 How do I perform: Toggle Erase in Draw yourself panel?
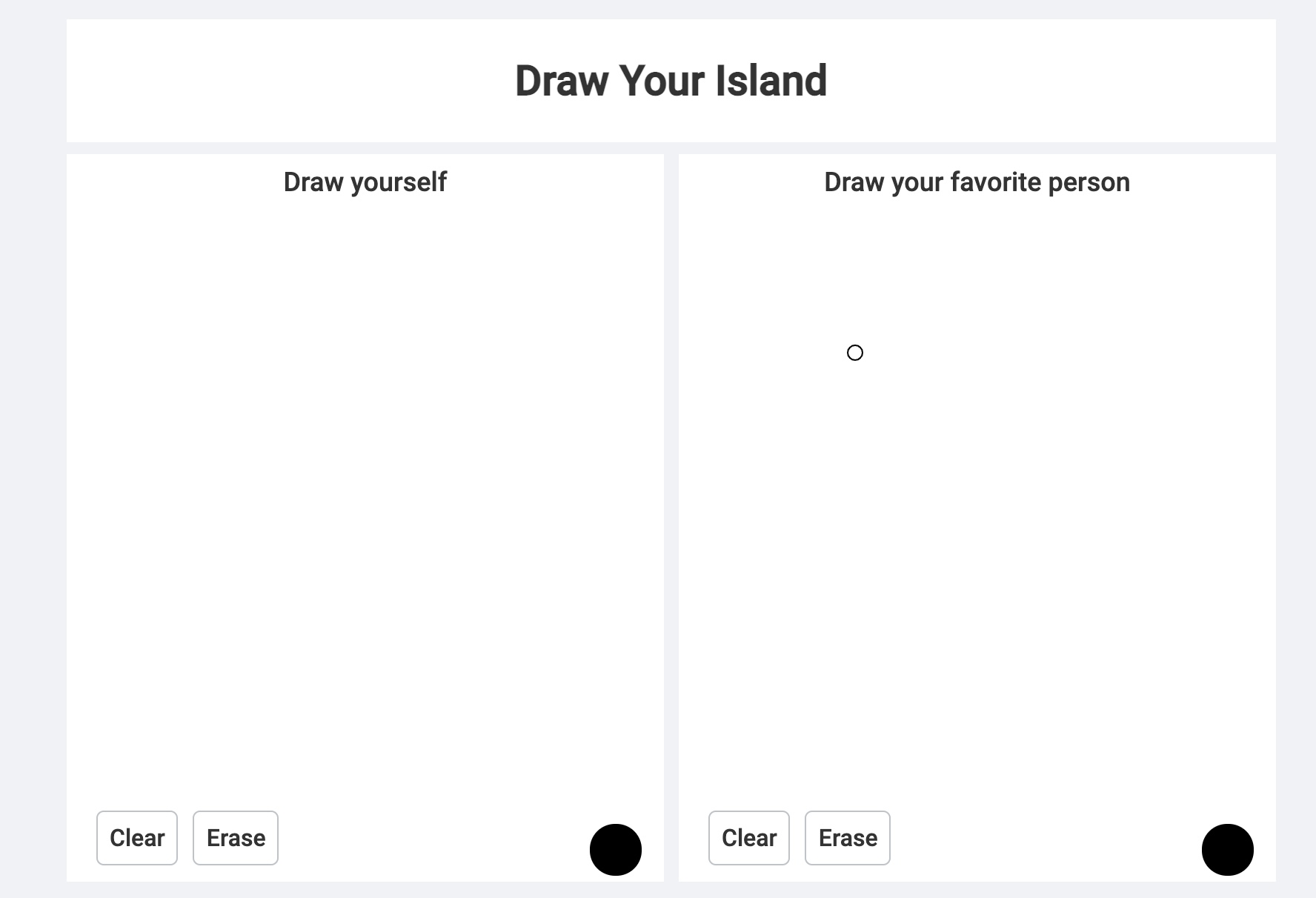(x=236, y=838)
